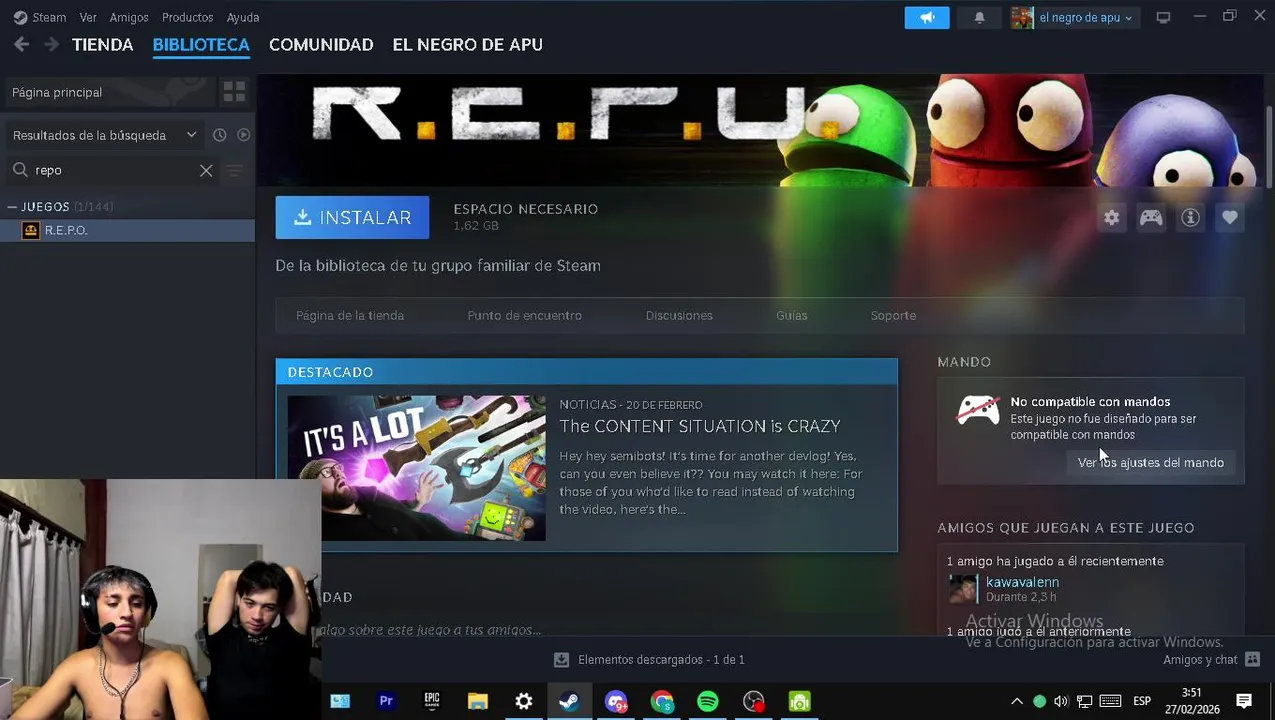Open friend kawavalenn's profile
Image resolution: width=1275 pixels, height=720 pixels.
click(1022, 582)
